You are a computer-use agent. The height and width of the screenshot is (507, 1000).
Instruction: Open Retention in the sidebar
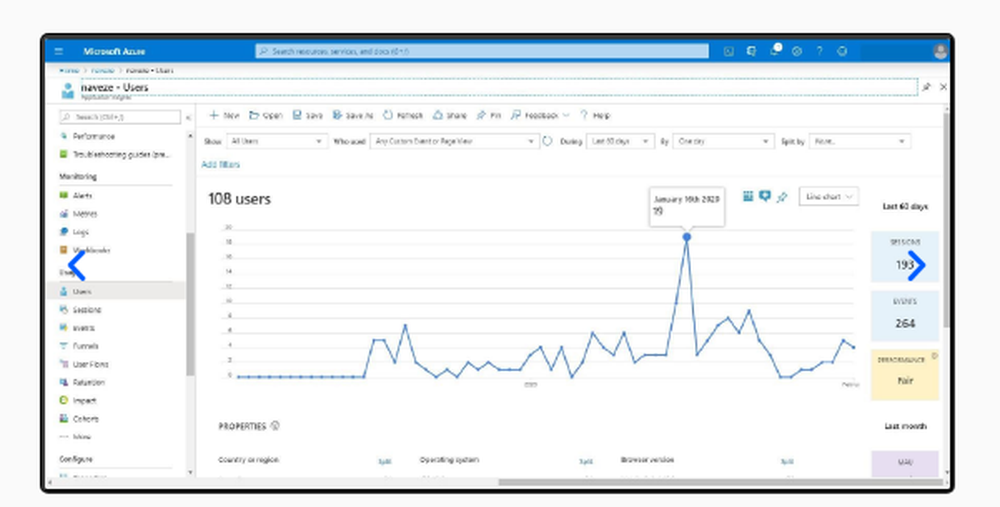tap(89, 383)
